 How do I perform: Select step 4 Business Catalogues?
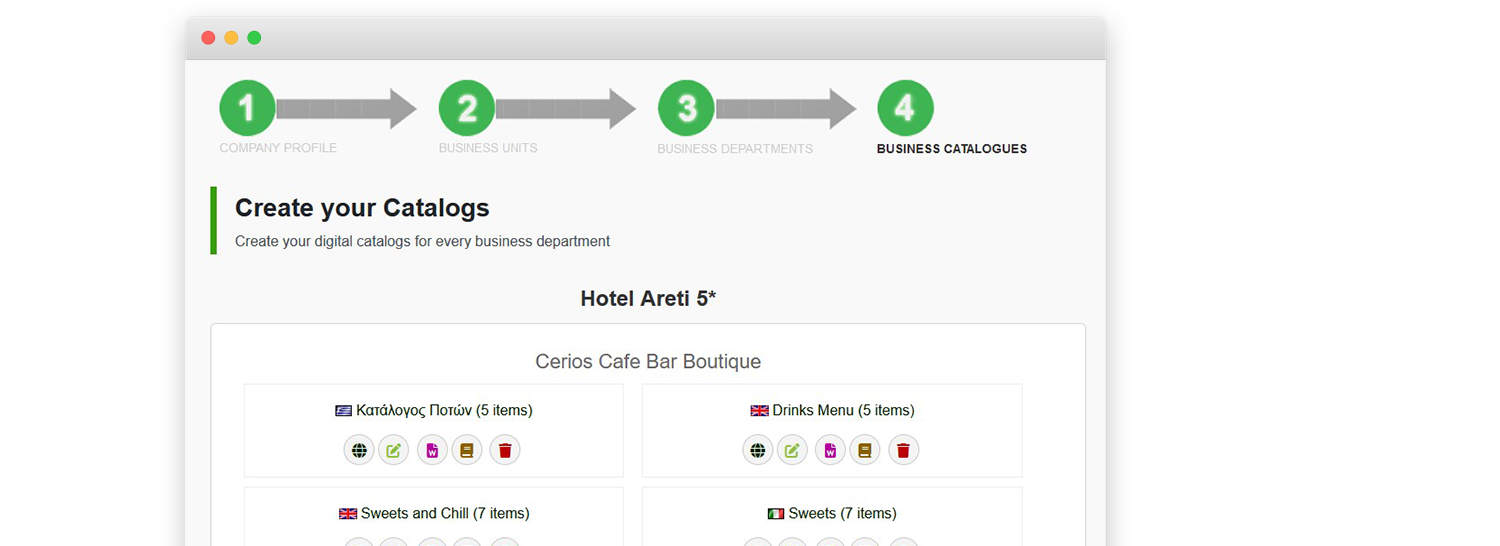[x=905, y=108]
